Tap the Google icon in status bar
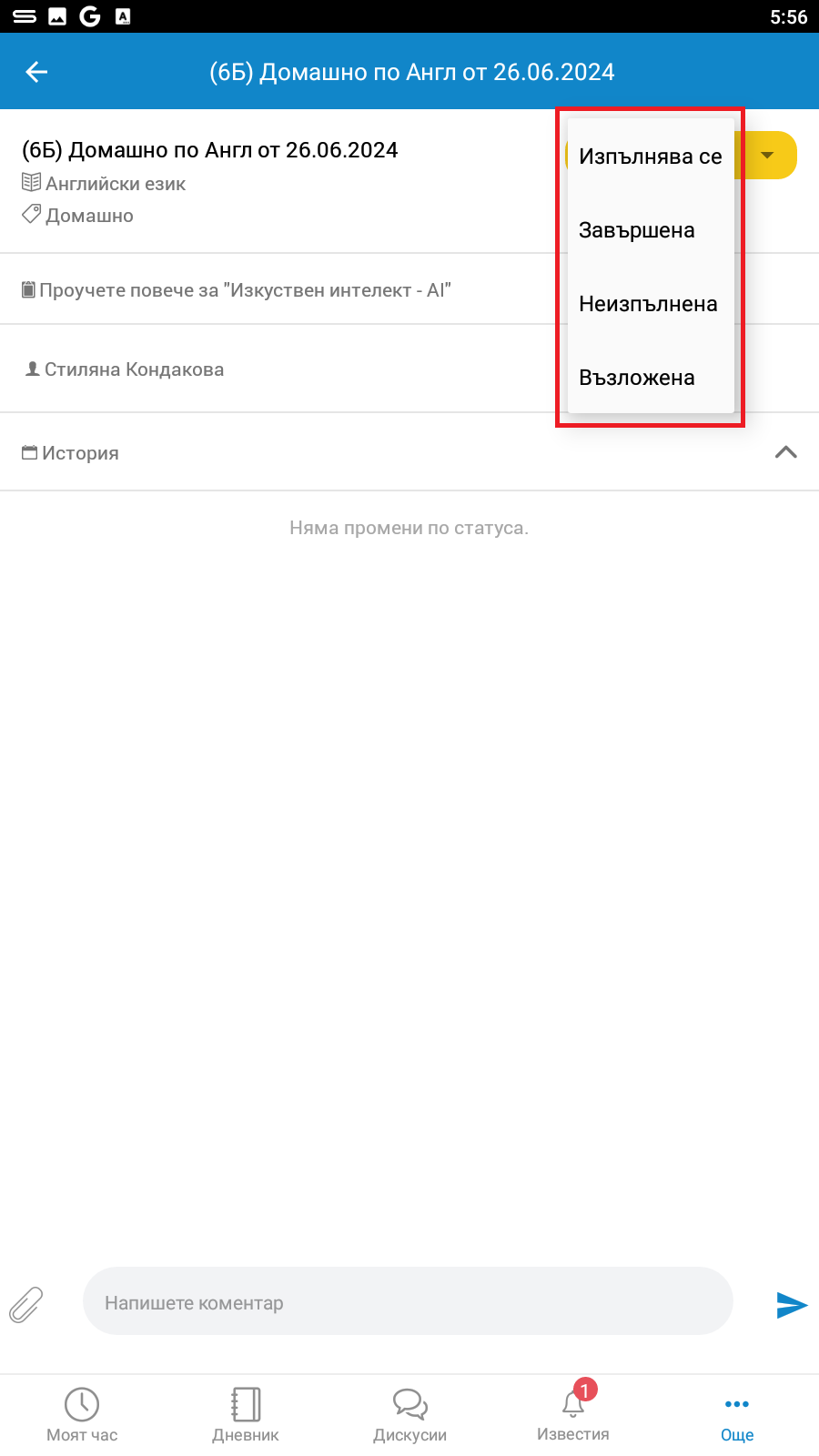The image size is (819, 1456). tap(89, 16)
